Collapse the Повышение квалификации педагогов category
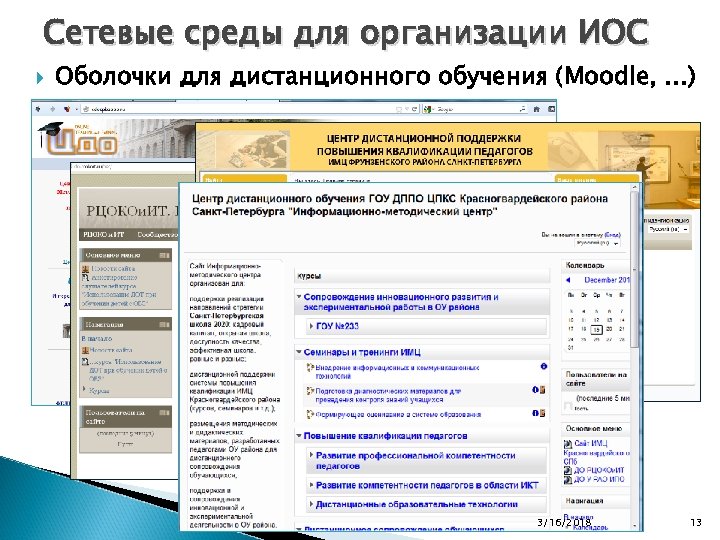The image size is (720, 540). pos(299,436)
